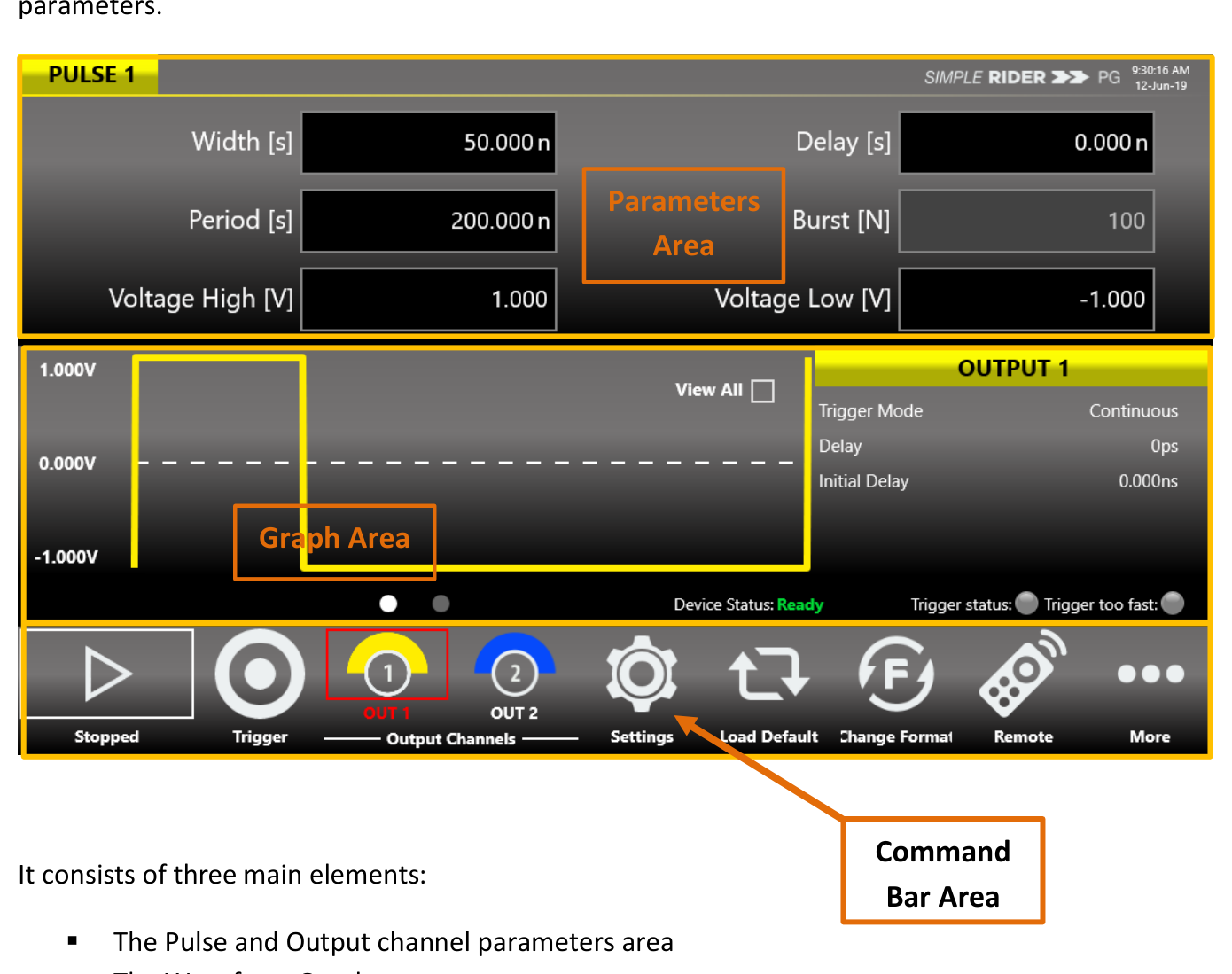The width and height of the screenshot is (1232, 974).
Task: Start output with the play button
Action: 108,674
